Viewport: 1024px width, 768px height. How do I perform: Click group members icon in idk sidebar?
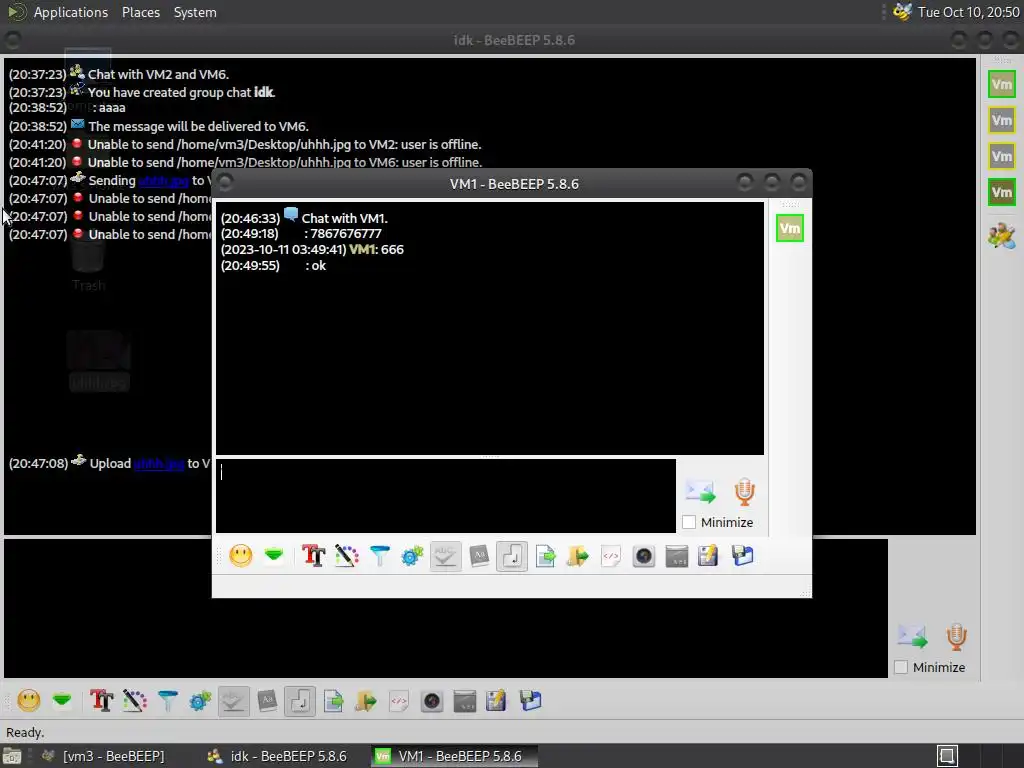pos(1002,235)
